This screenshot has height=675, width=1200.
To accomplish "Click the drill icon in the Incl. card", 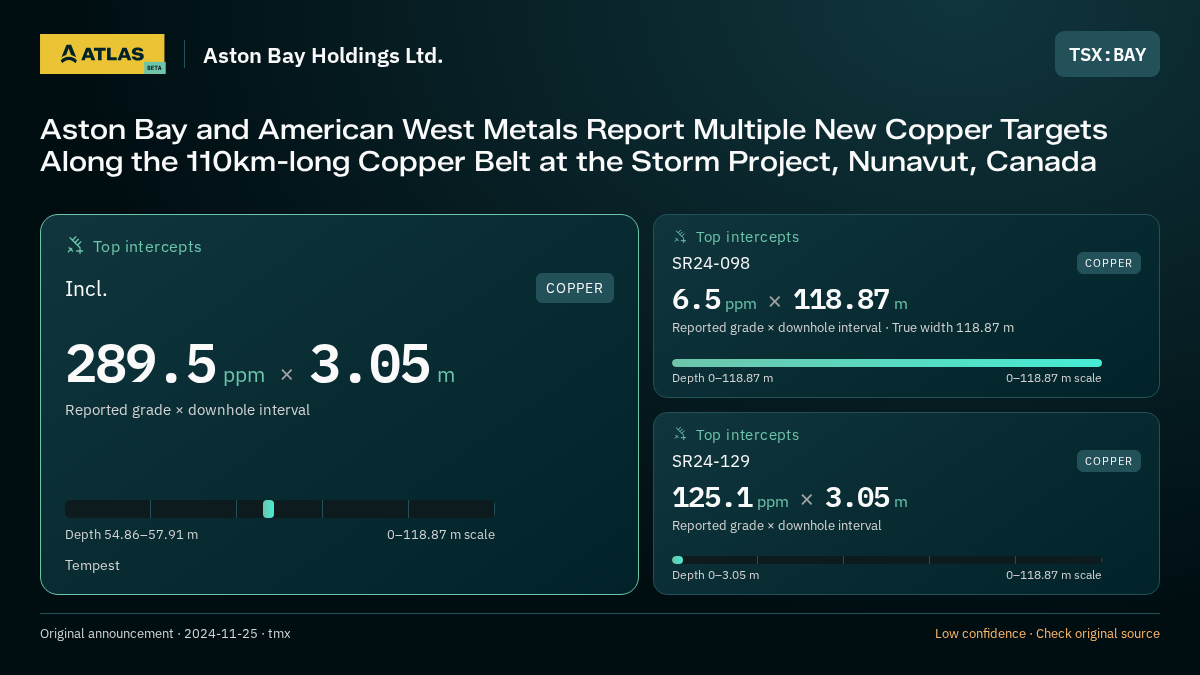I will (x=75, y=245).
